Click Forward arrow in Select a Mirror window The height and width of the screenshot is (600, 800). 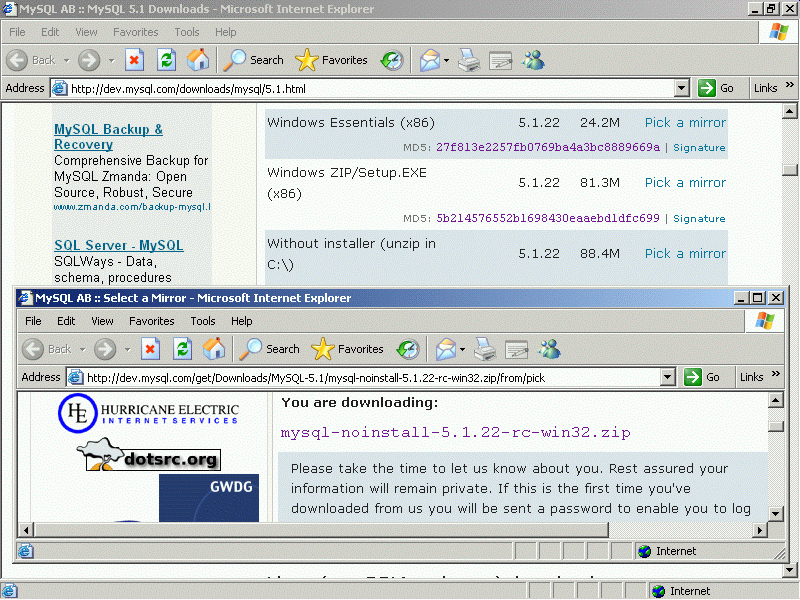click(x=105, y=349)
